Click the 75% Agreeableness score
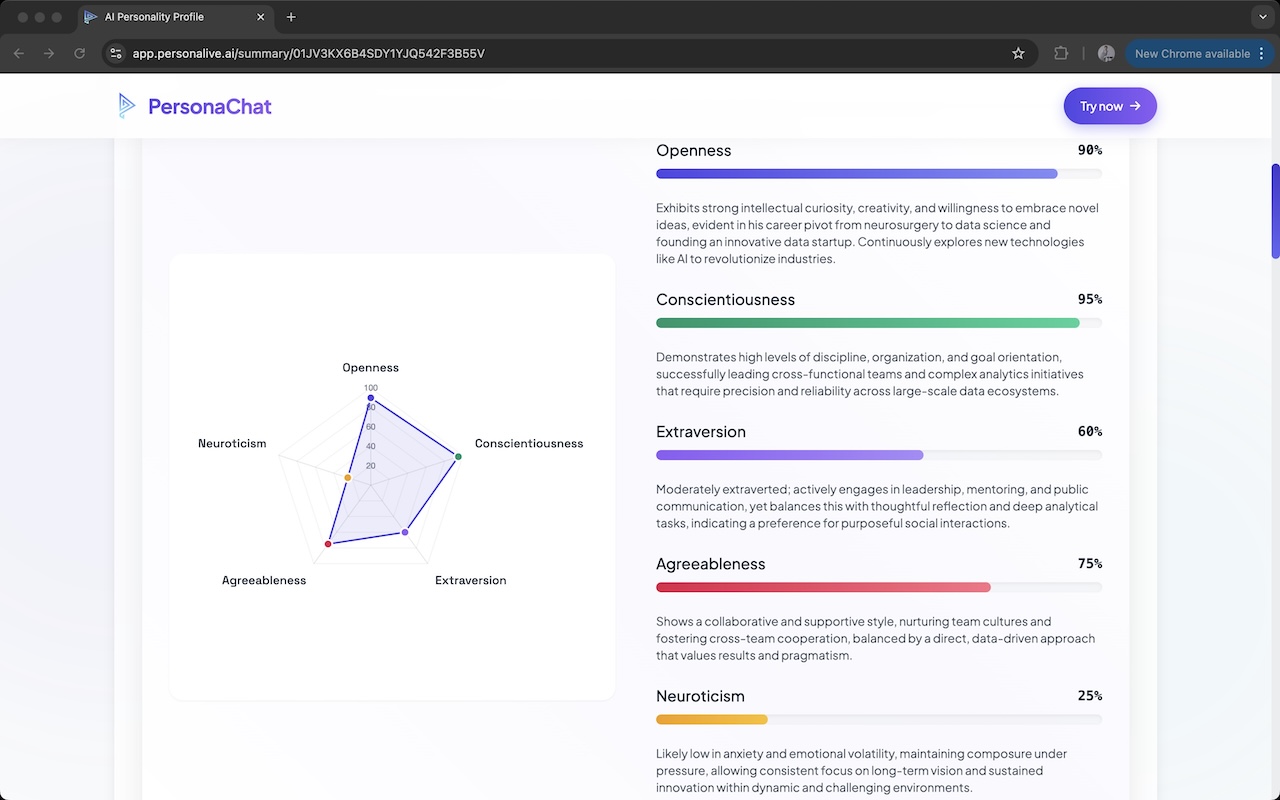 [x=1090, y=563]
